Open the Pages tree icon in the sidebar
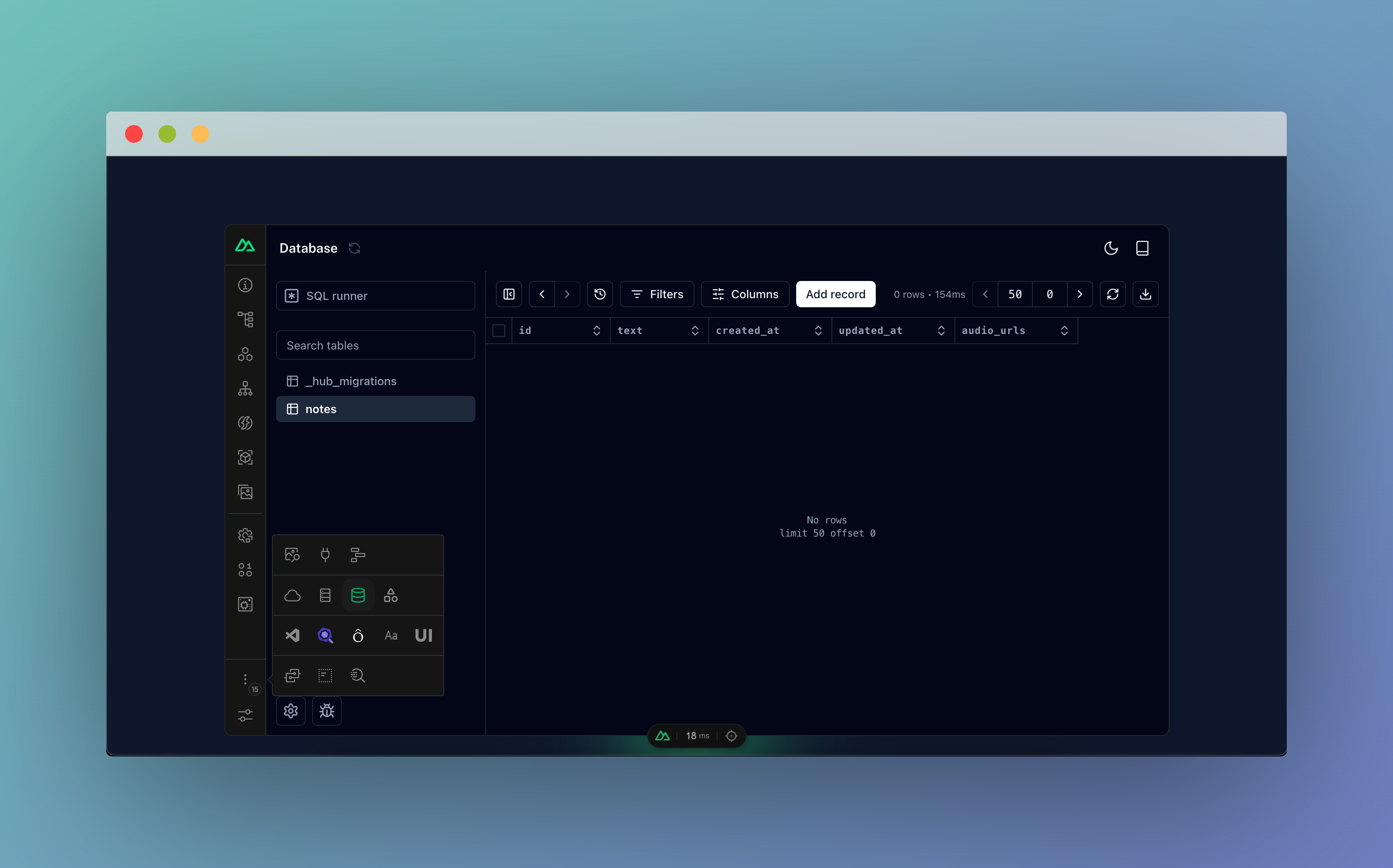The height and width of the screenshot is (868, 1393). pyautogui.click(x=245, y=320)
